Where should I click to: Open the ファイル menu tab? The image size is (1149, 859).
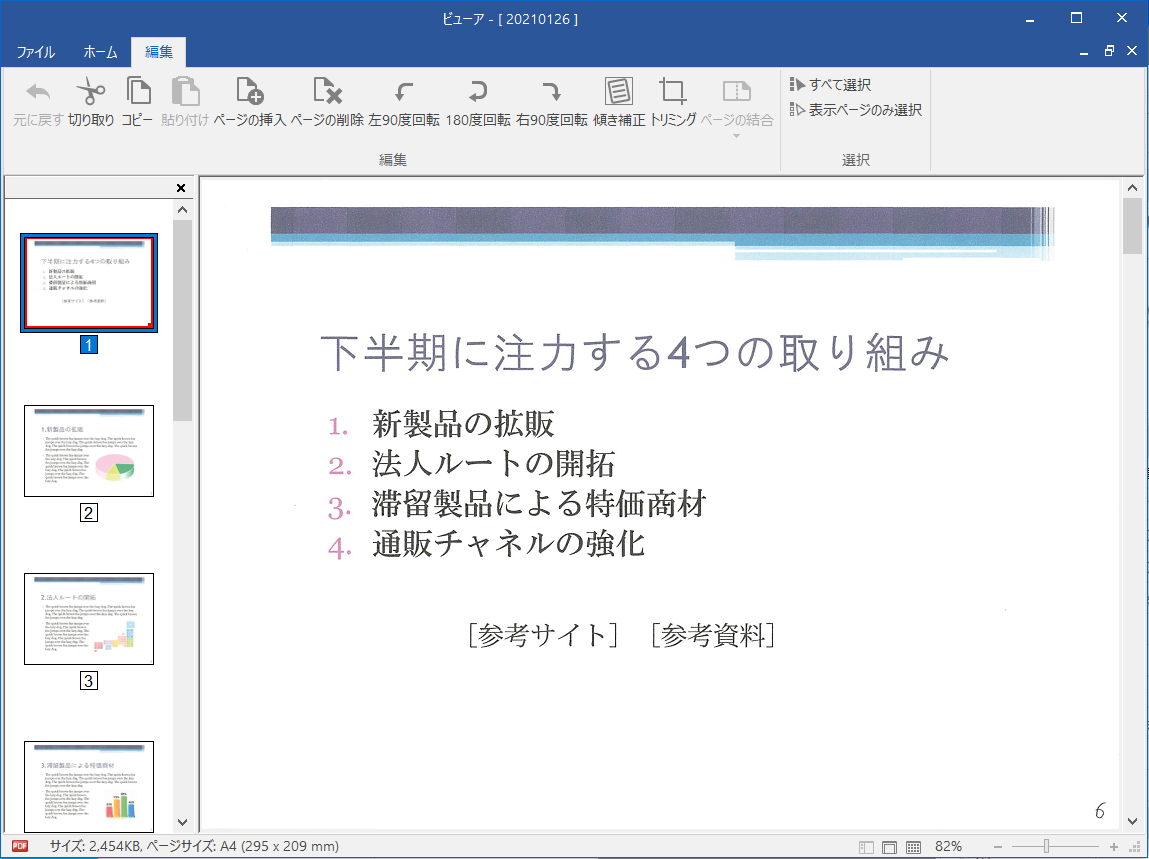(x=35, y=52)
